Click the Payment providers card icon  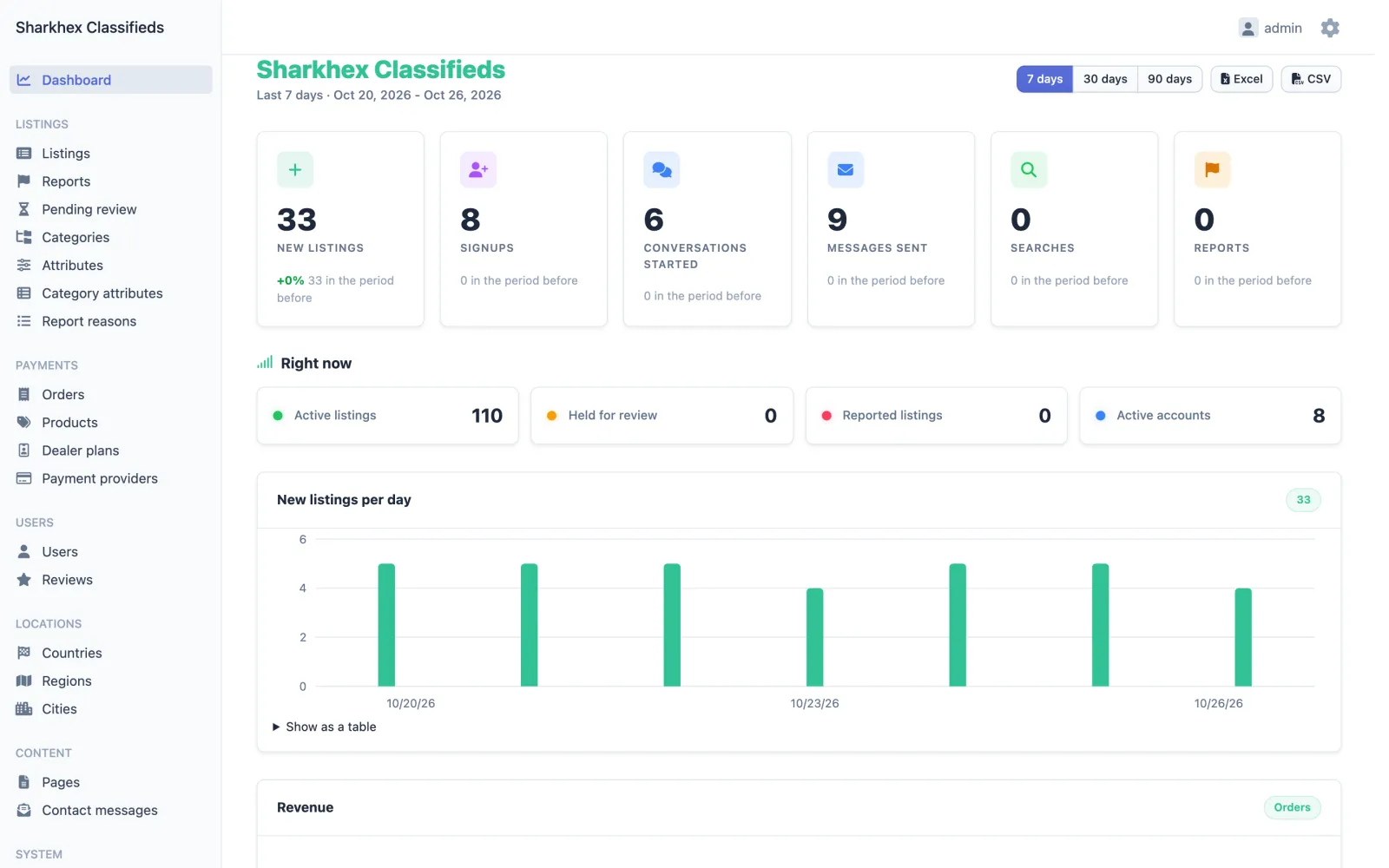click(x=24, y=478)
